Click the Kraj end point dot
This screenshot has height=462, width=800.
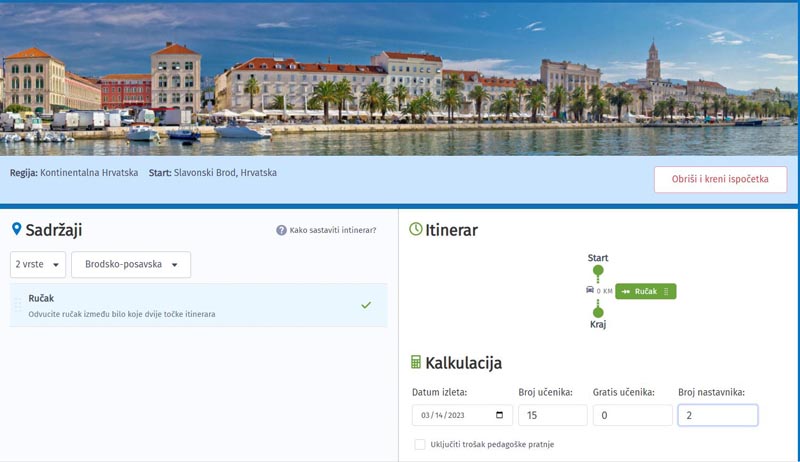tap(598, 312)
